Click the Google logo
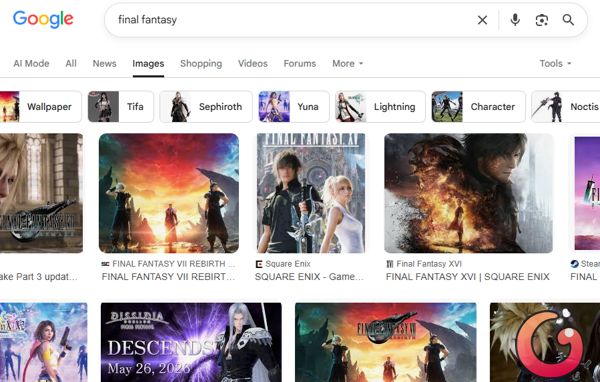The width and height of the screenshot is (600, 382). pos(43,19)
